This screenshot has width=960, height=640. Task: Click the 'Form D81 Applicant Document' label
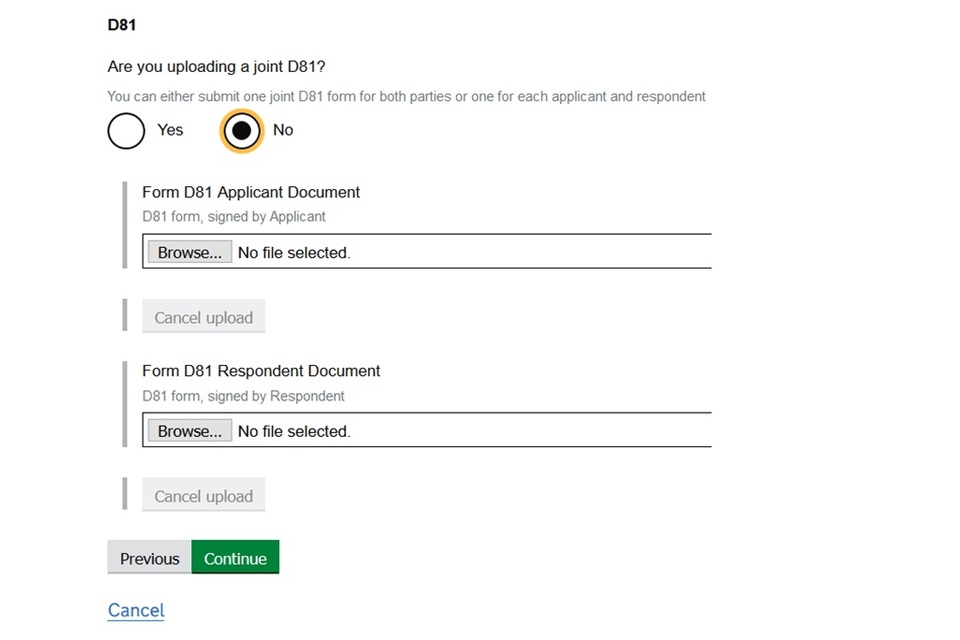click(251, 192)
